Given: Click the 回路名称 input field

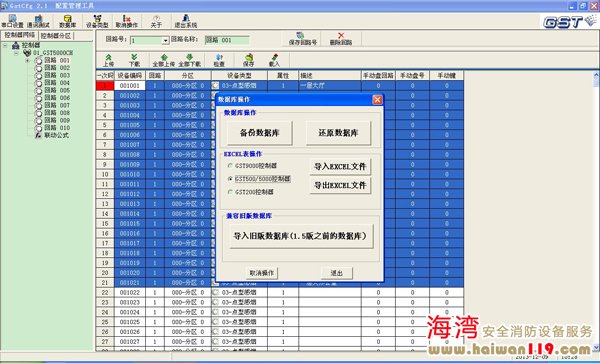Looking at the screenshot, I should pos(227,40).
